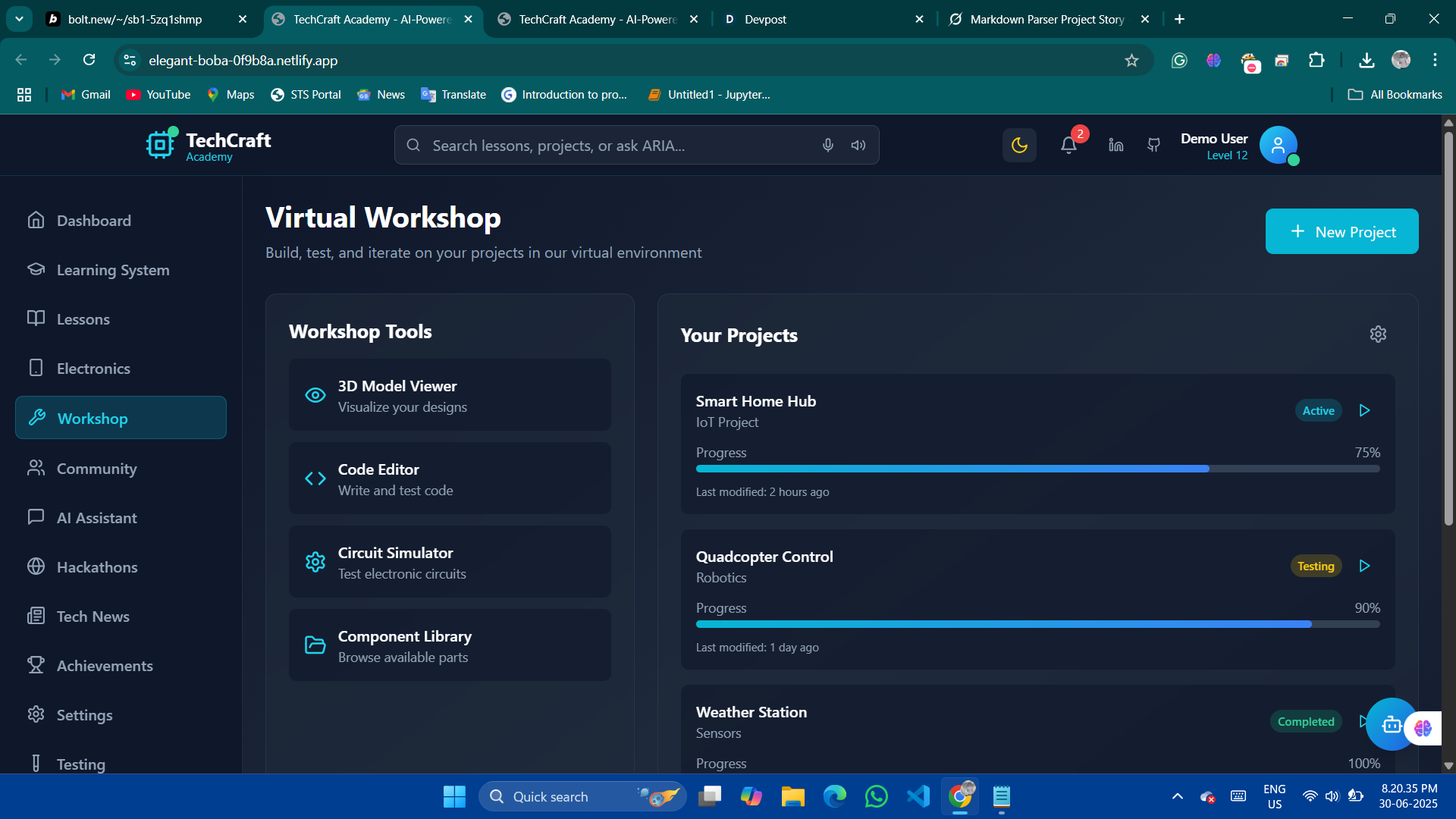Open the notifications bell
The image size is (1456, 819).
tap(1068, 145)
